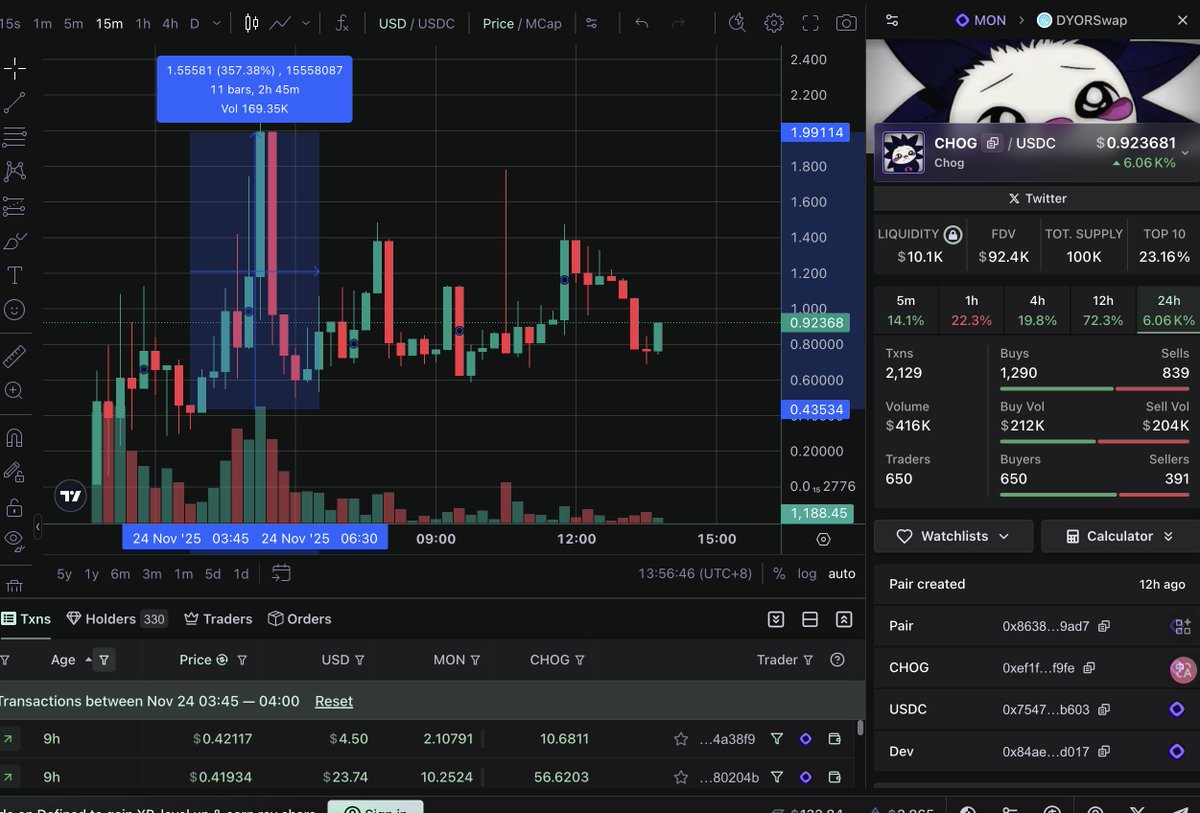Redo the last chart action
The image size is (1200, 813).
click(677, 23)
